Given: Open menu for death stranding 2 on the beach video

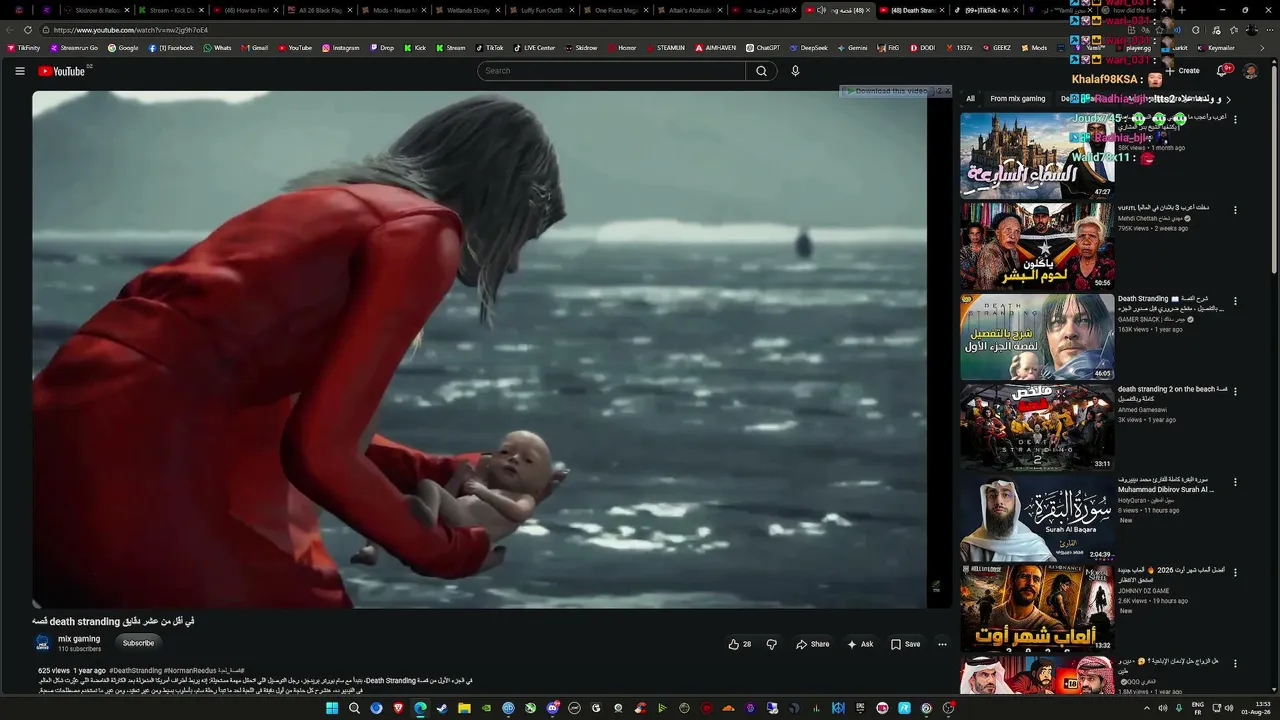Looking at the screenshot, I should click(x=1235, y=391).
